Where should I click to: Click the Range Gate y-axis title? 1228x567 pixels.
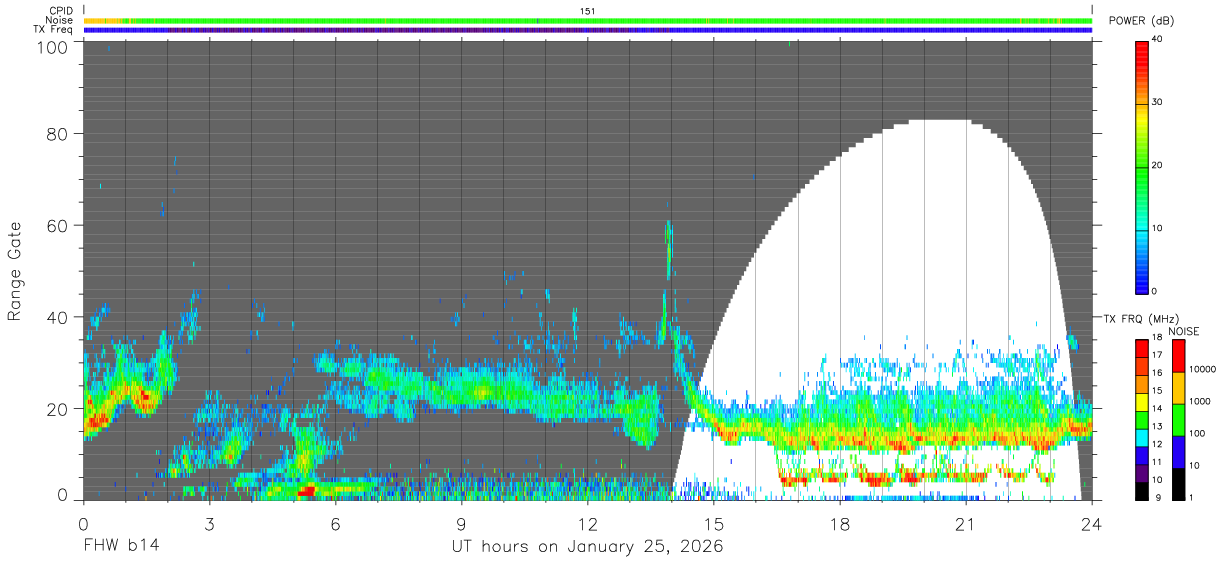[x=15, y=270]
